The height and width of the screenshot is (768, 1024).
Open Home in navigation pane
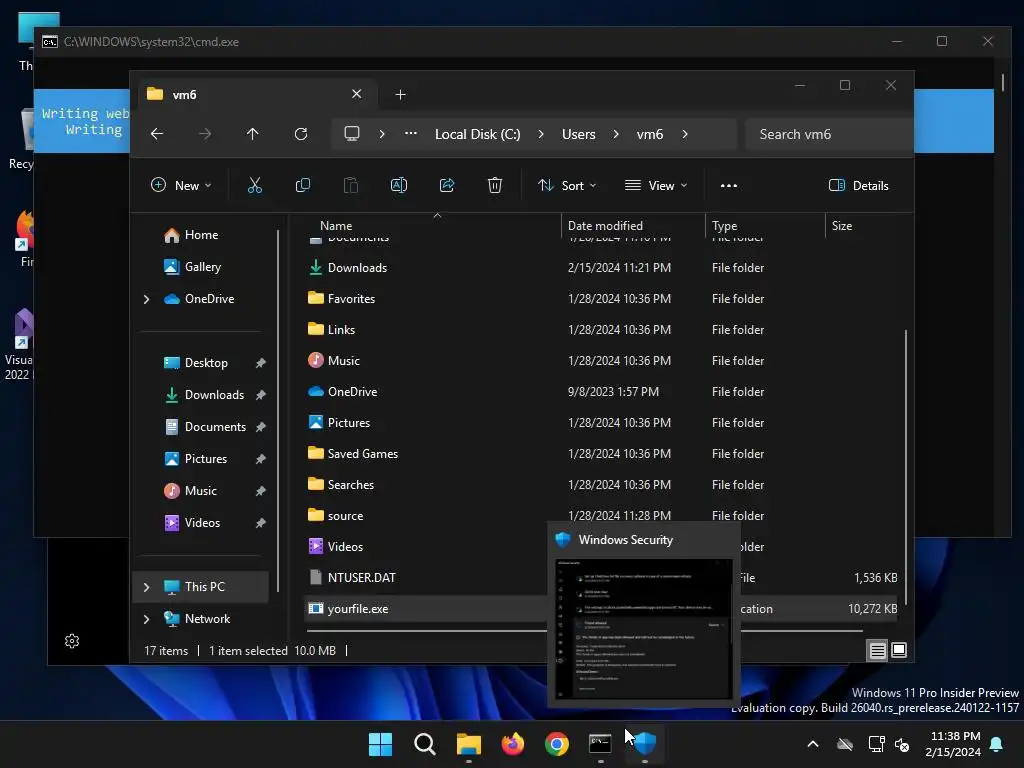click(201, 235)
